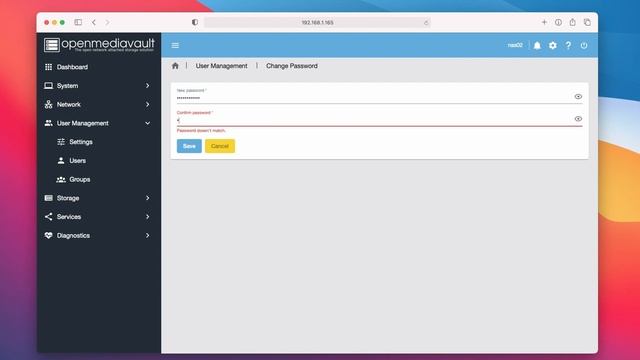Save the password change
The height and width of the screenshot is (360, 640).
(x=189, y=146)
